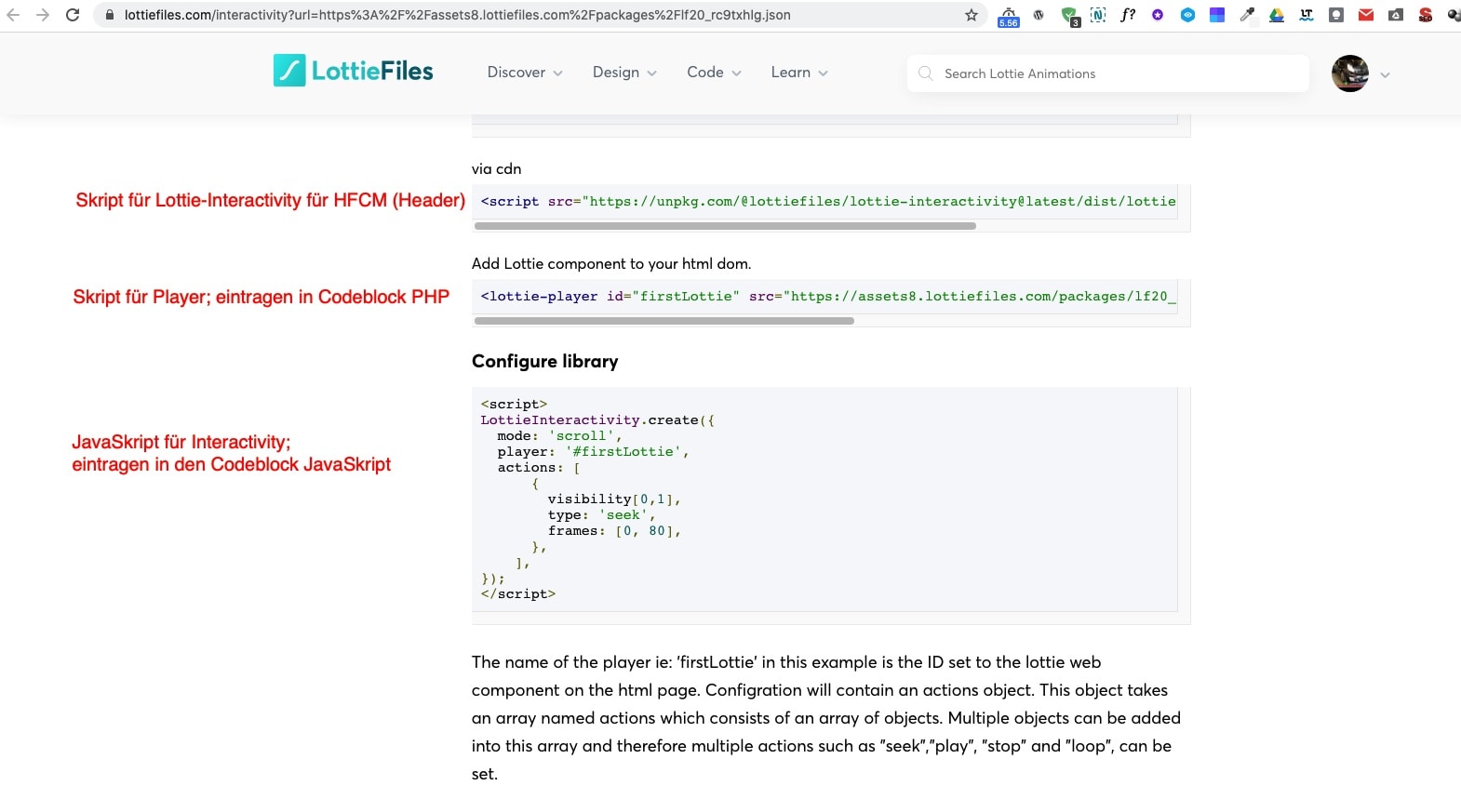Bookmark this page with the star icon

(x=972, y=15)
